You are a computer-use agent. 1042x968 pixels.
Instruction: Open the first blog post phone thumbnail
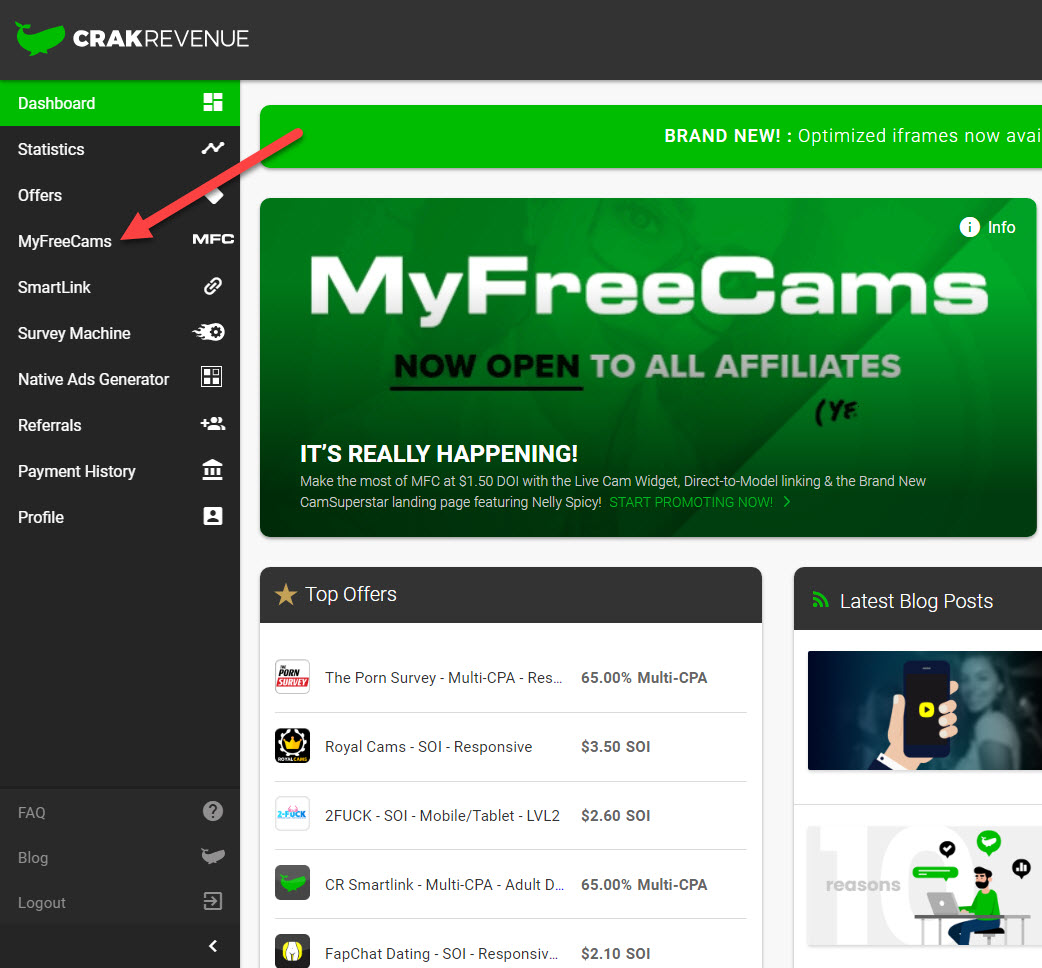coord(924,711)
